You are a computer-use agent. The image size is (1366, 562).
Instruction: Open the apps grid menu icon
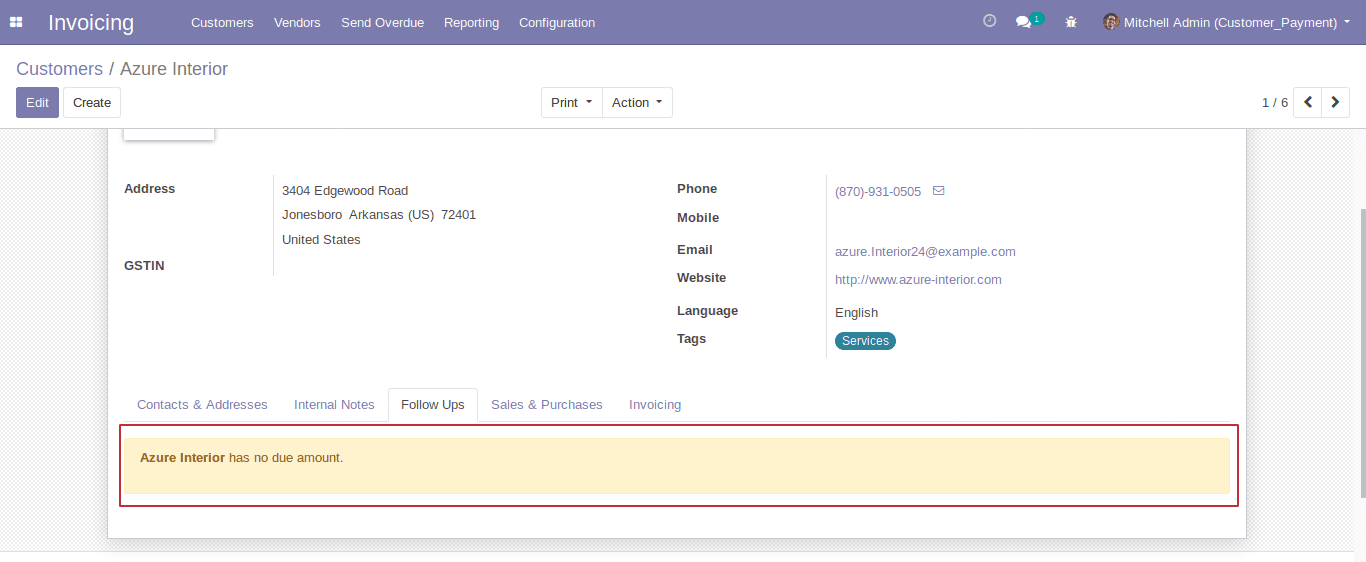click(16, 22)
